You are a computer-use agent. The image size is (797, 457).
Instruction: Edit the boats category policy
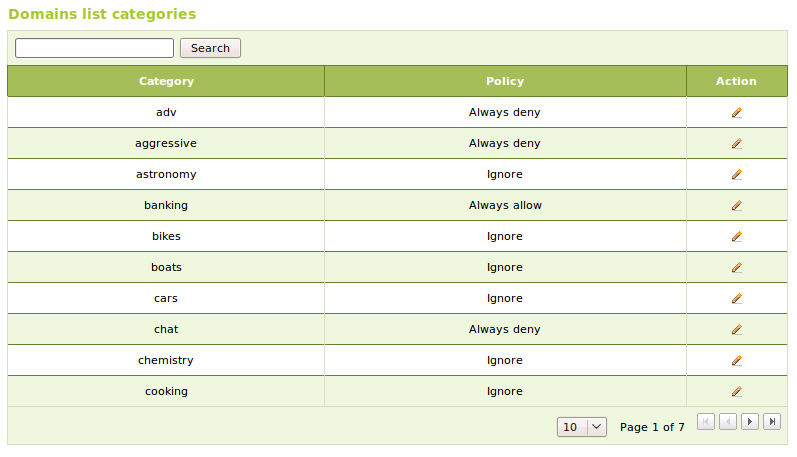737,267
